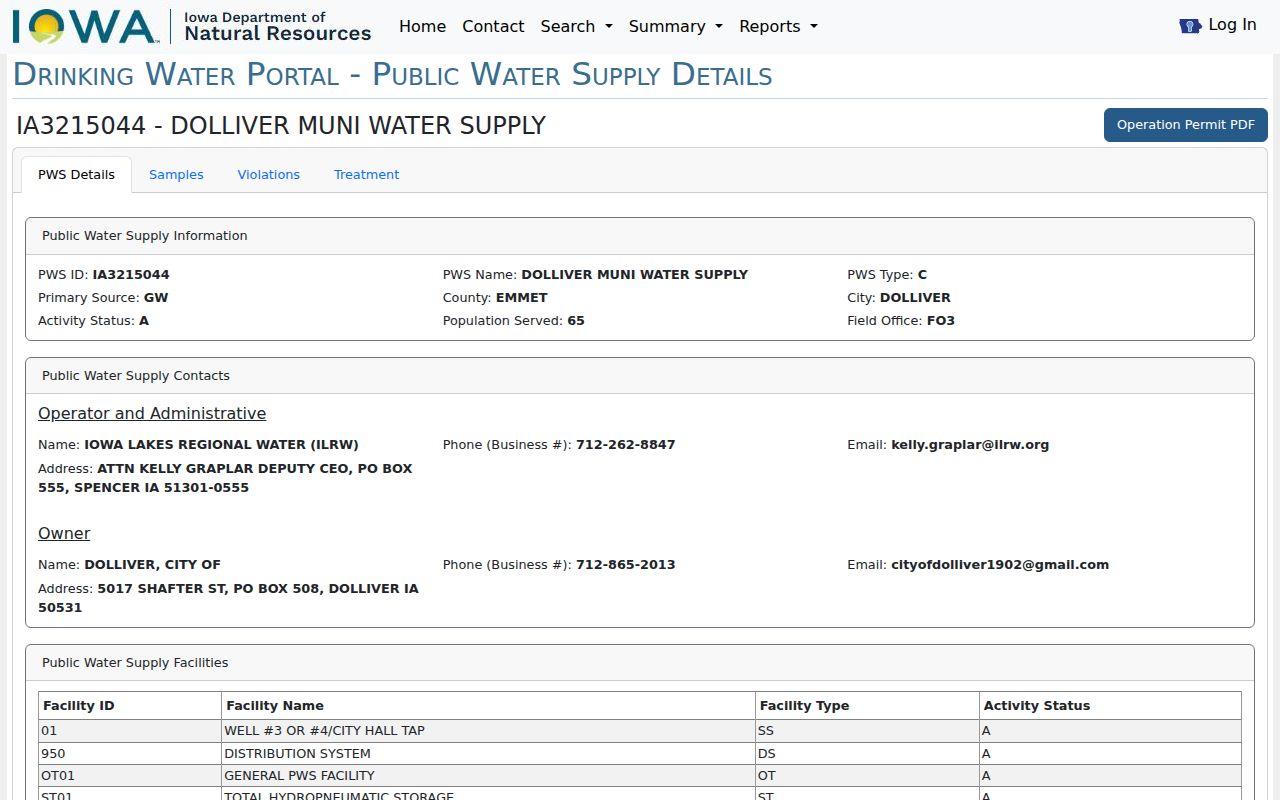Click the Iowa Department of Natural Resources title
The image size is (1280, 800).
point(277,27)
